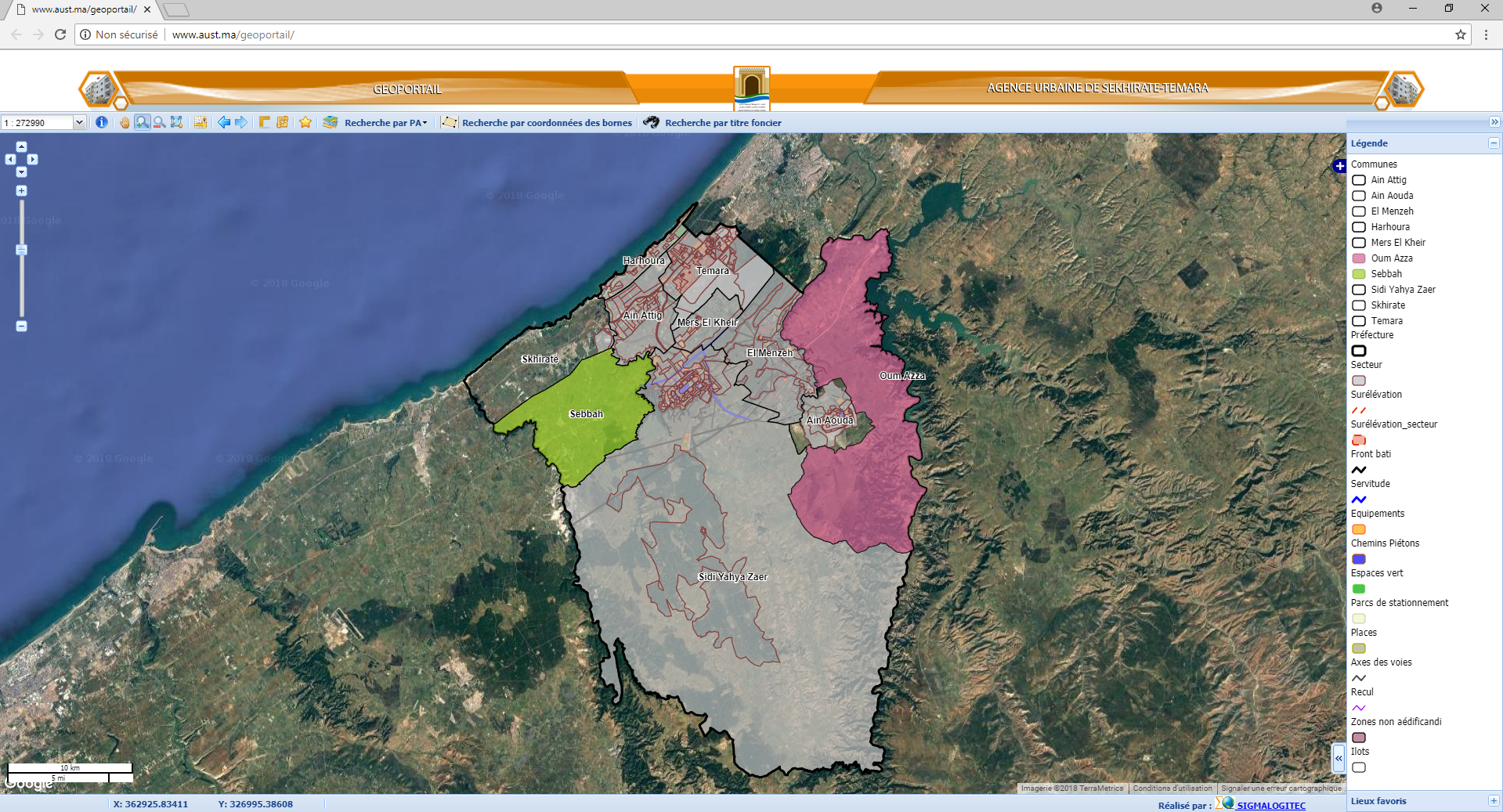Click the blue information icon
This screenshot has height=812, width=1503.
[x=101, y=122]
